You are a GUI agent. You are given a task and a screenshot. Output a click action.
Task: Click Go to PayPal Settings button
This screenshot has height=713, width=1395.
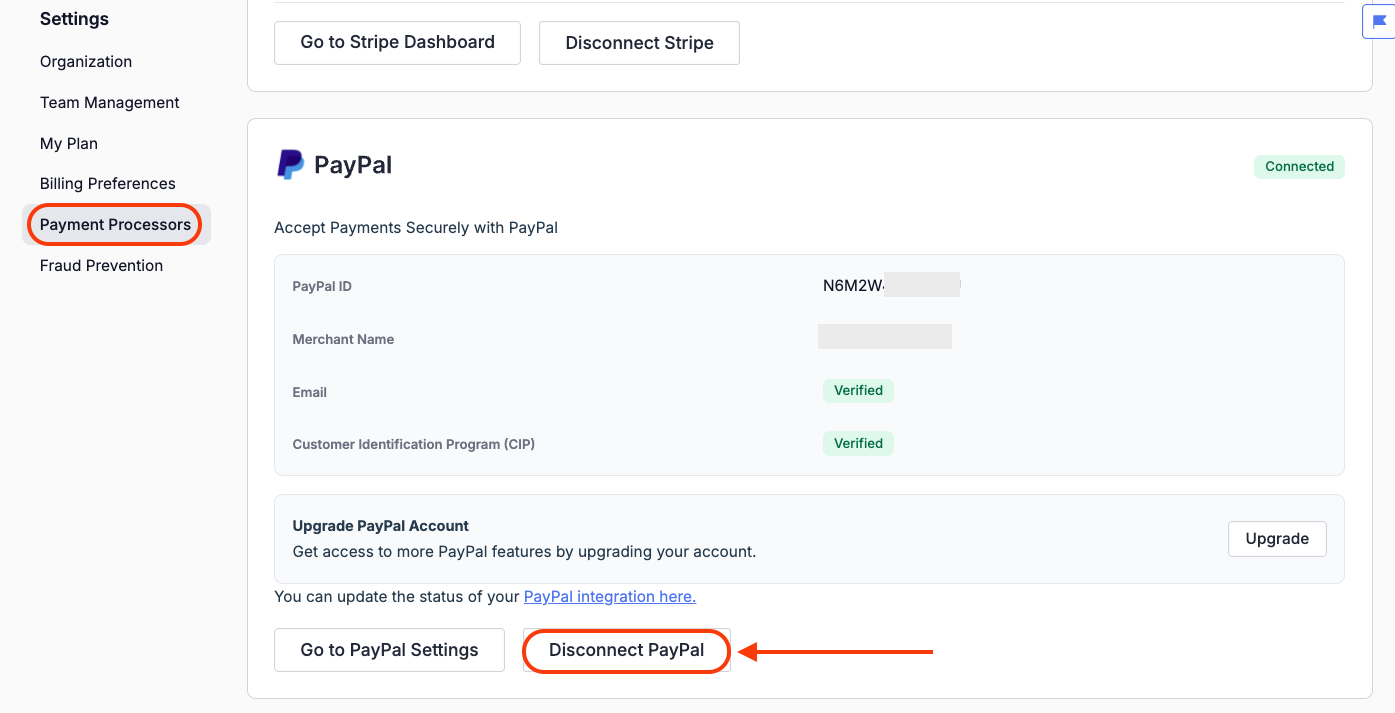pyautogui.click(x=389, y=650)
